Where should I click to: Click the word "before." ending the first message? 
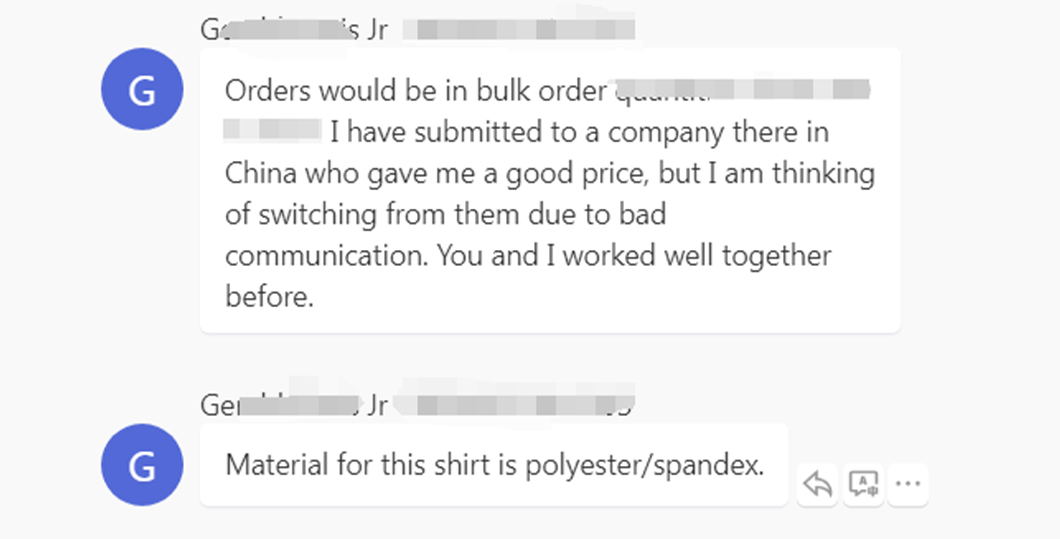[269, 298]
